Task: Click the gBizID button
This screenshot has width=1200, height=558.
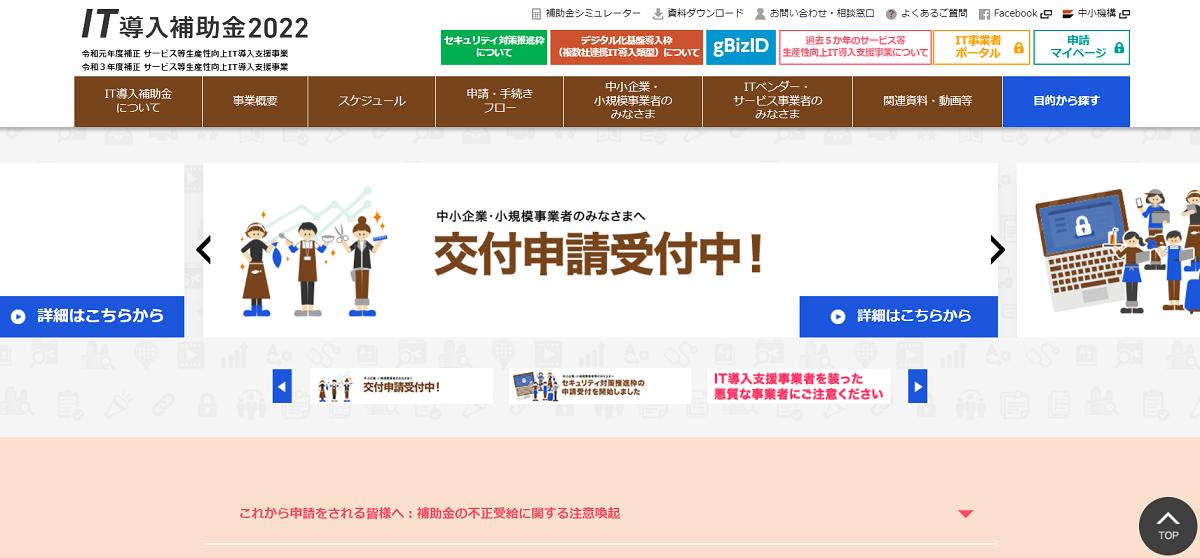Action: click(x=741, y=47)
